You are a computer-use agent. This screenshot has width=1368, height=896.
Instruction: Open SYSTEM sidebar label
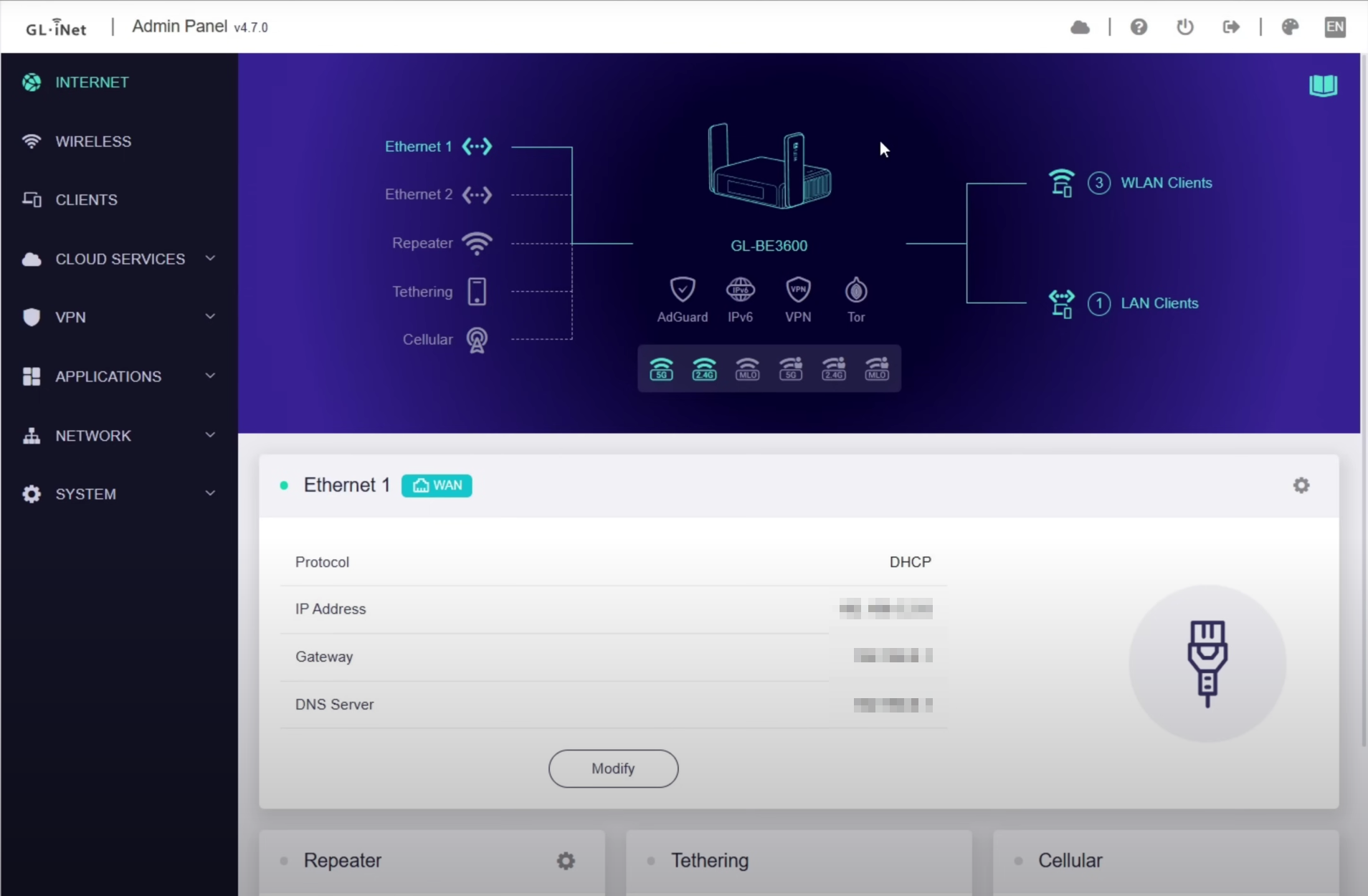[x=85, y=494]
